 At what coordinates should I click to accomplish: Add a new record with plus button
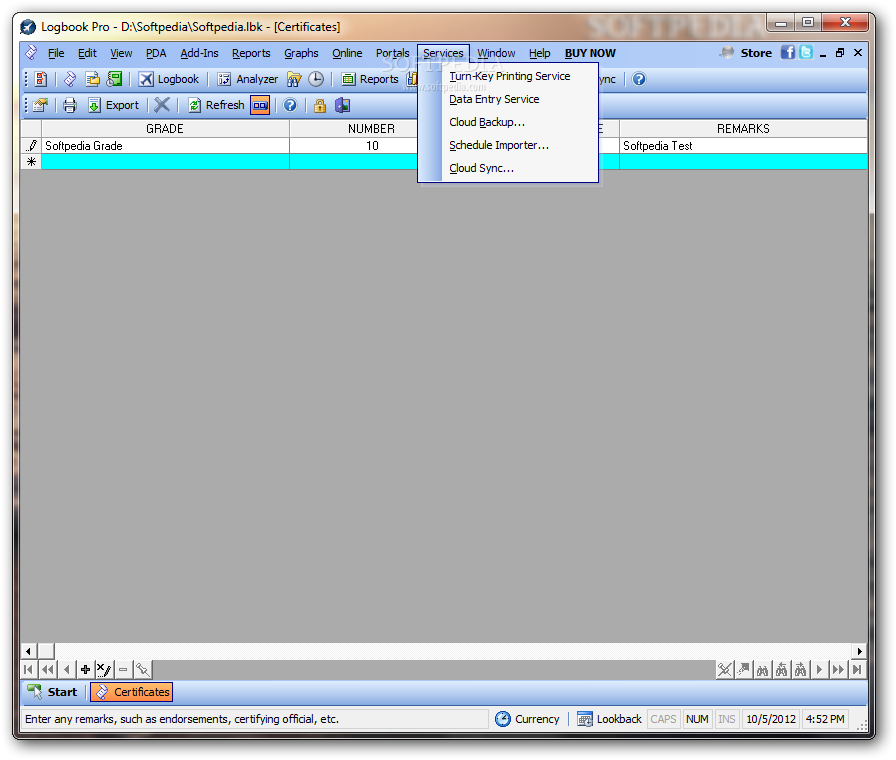click(85, 669)
